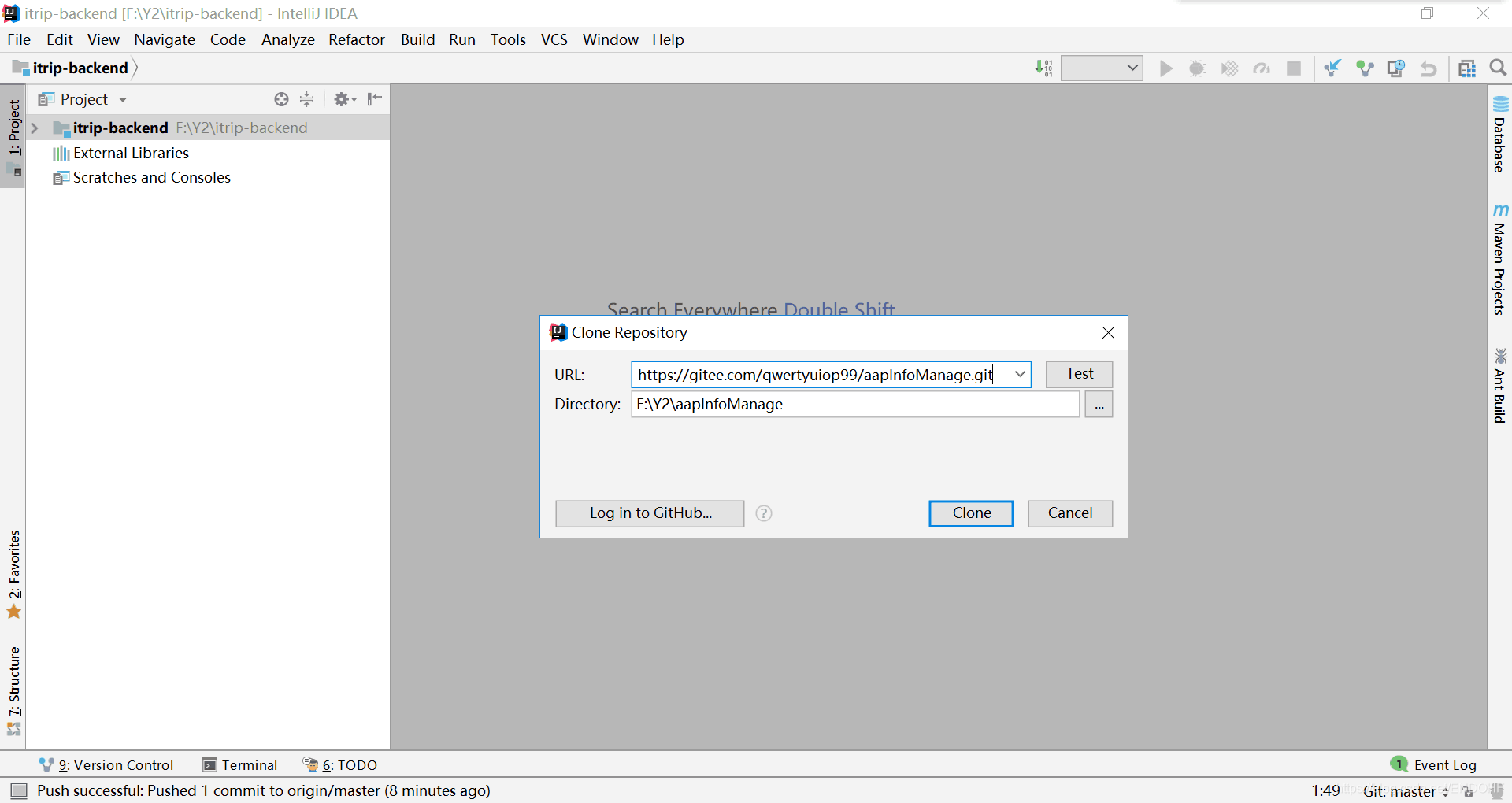Open the Window menu
Image resolution: width=1512 pixels, height=803 pixels.
coord(610,40)
